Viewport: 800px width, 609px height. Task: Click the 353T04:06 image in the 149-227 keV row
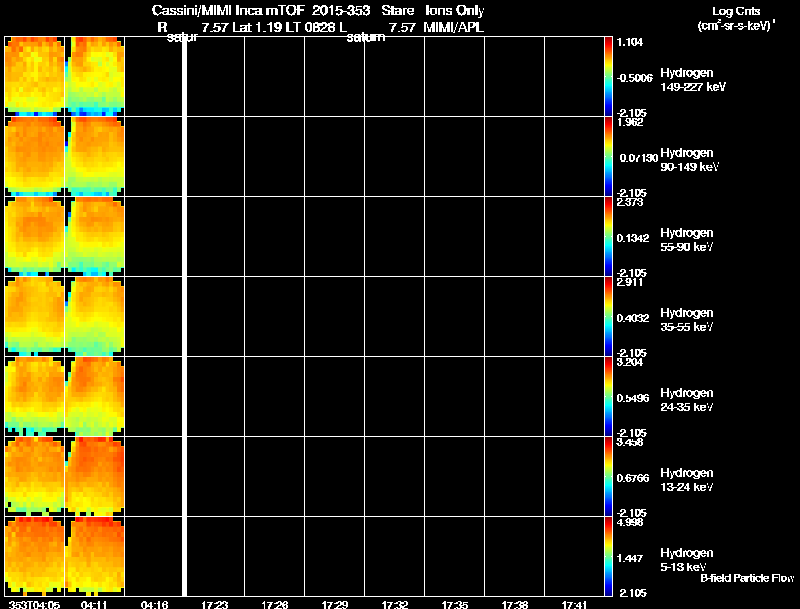click(x=34, y=77)
